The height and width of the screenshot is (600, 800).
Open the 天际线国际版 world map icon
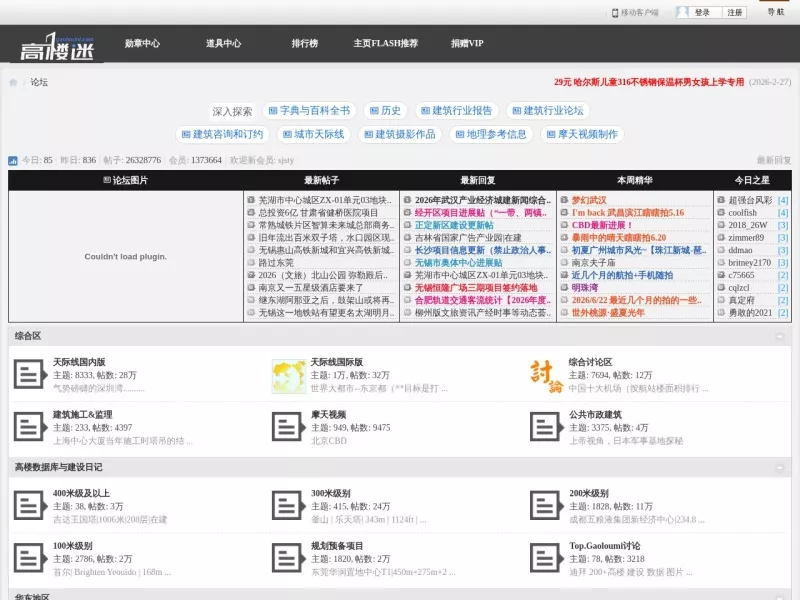coord(289,376)
